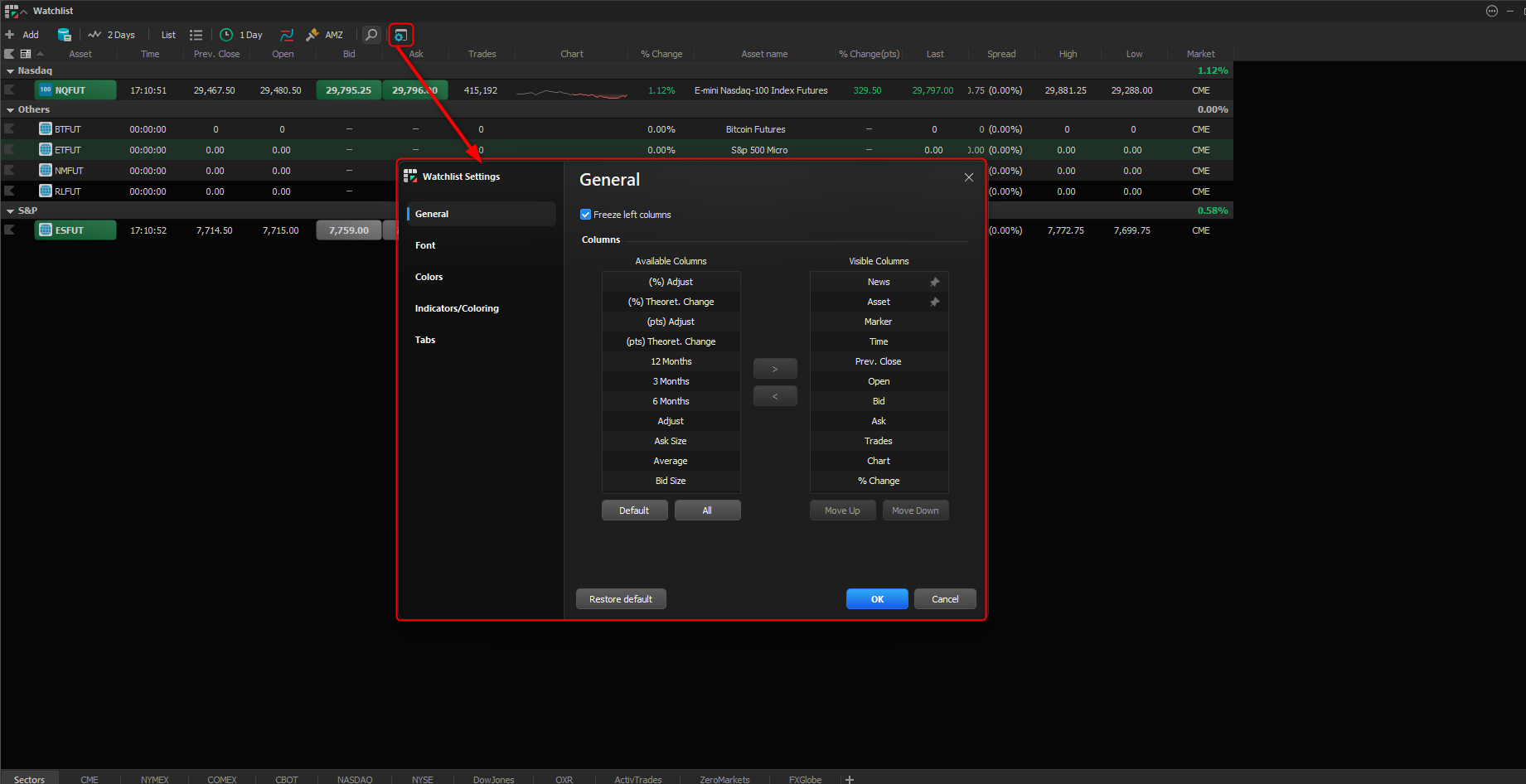Open watchlist settings gear icon
This screenshot has width=1526, height=784.
400,35
